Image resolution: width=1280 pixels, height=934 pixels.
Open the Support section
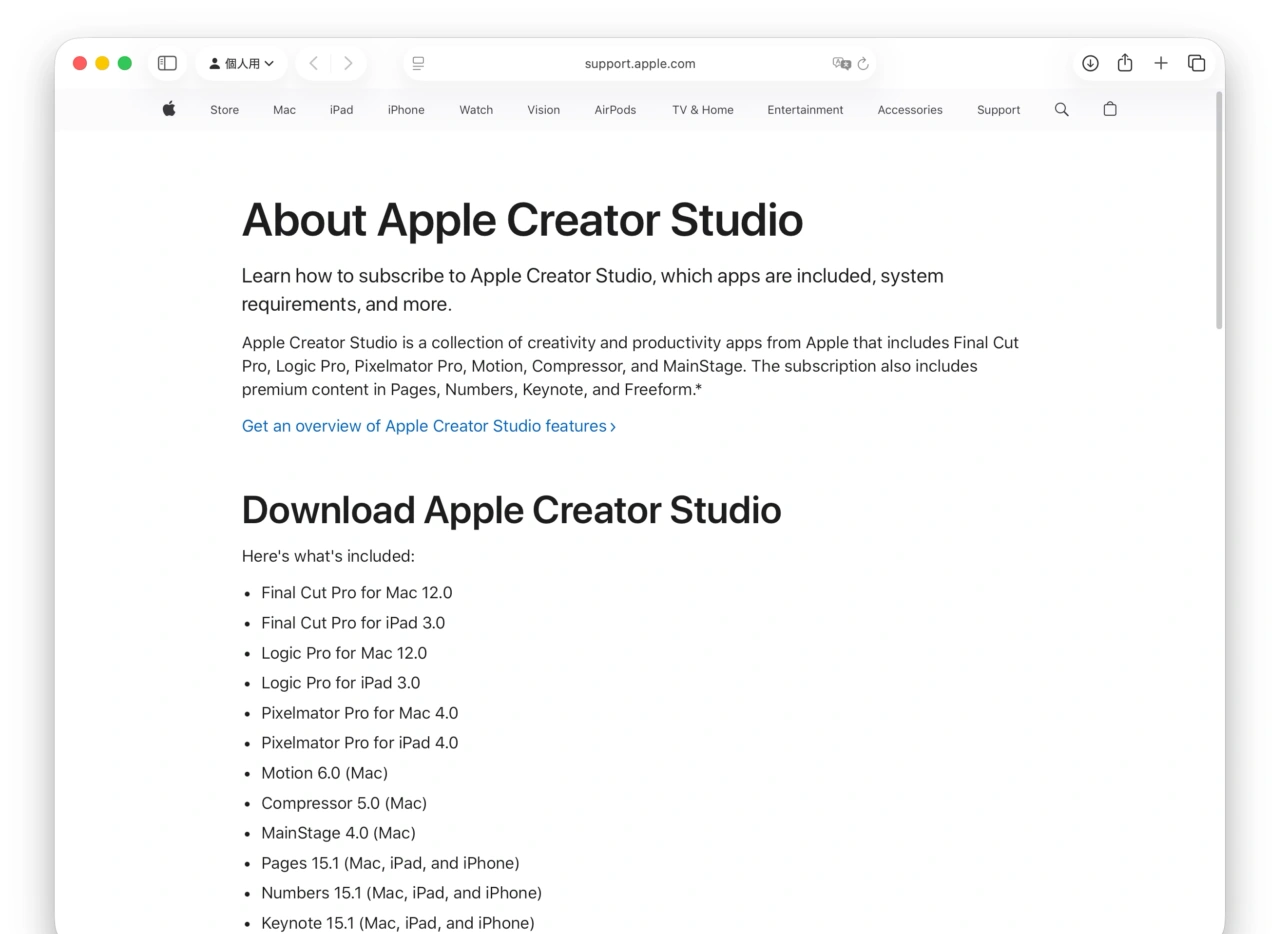(998, 110)
